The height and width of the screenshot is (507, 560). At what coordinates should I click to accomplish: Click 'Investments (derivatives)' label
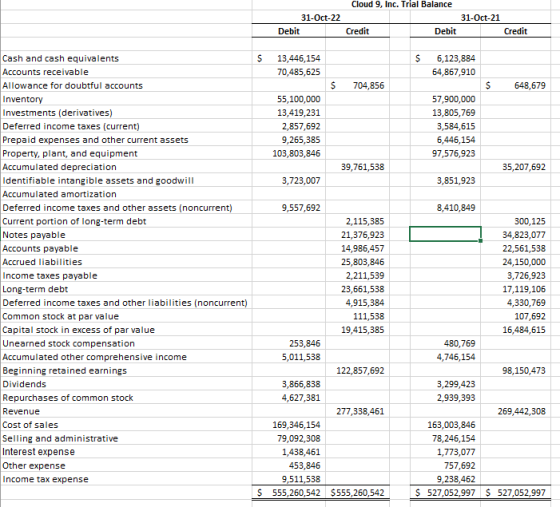pos(57,112)
